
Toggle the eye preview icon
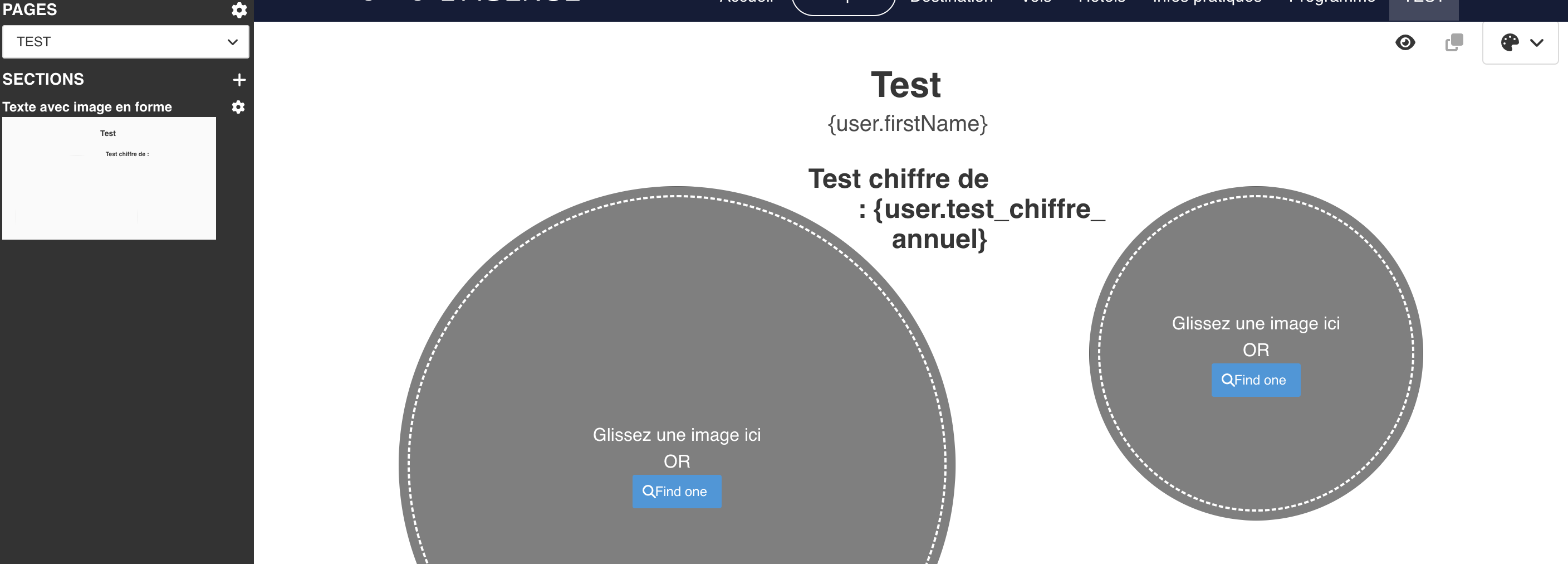coord(1405,43)
